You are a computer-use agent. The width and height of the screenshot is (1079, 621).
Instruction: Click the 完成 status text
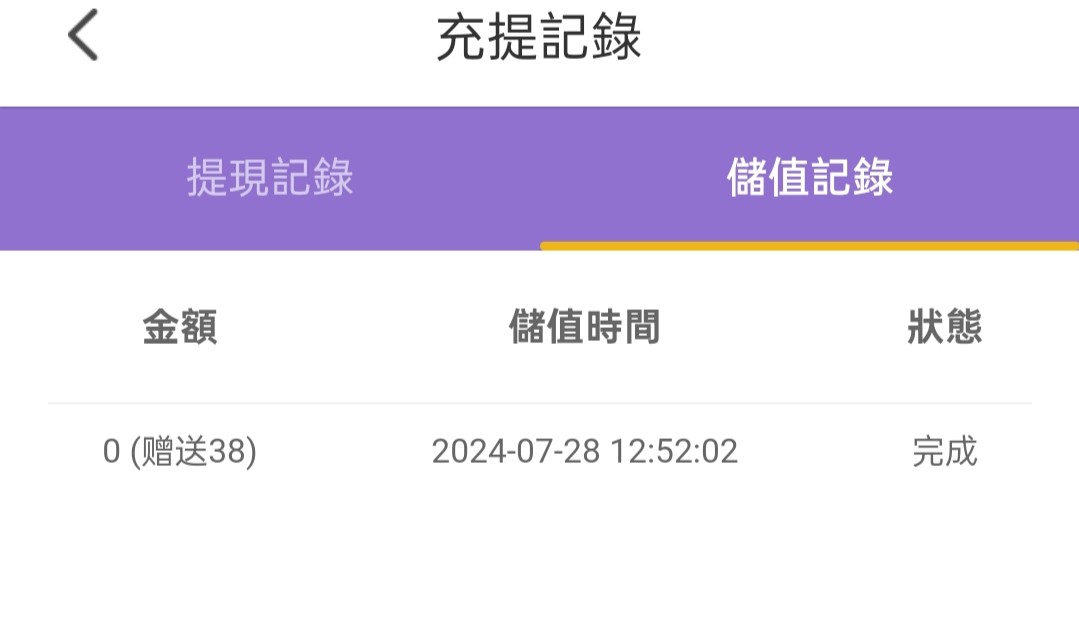tap(944, 452)
